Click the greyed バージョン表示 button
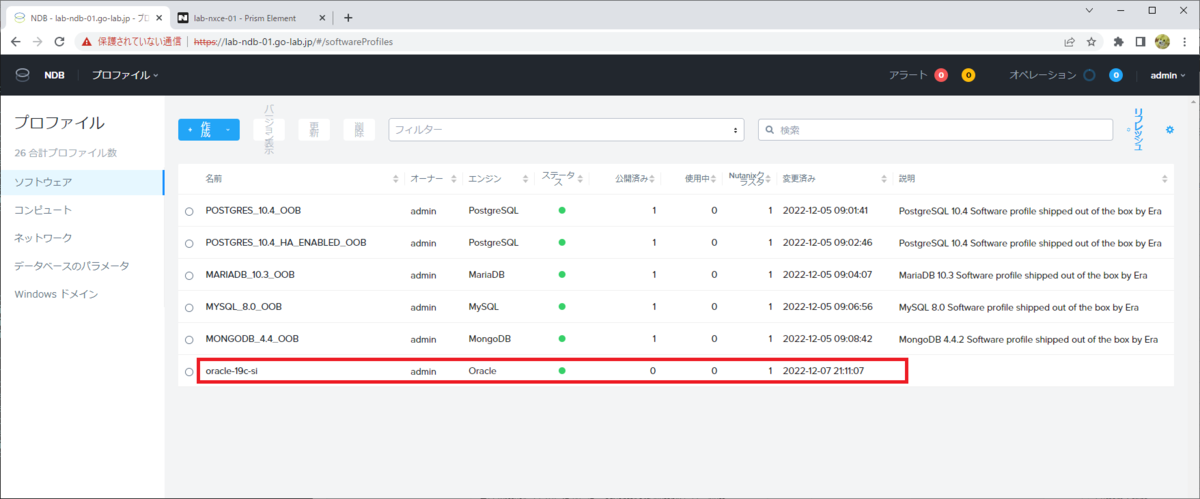 [269, 129]
